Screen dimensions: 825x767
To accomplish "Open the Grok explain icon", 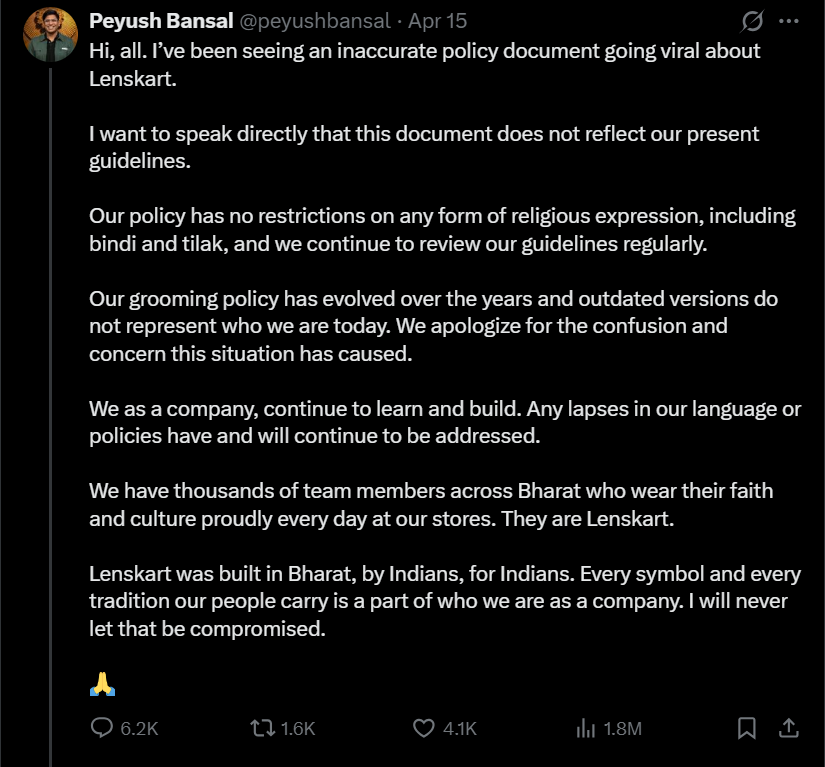I will pyautogui.click(x=750, y=21).
